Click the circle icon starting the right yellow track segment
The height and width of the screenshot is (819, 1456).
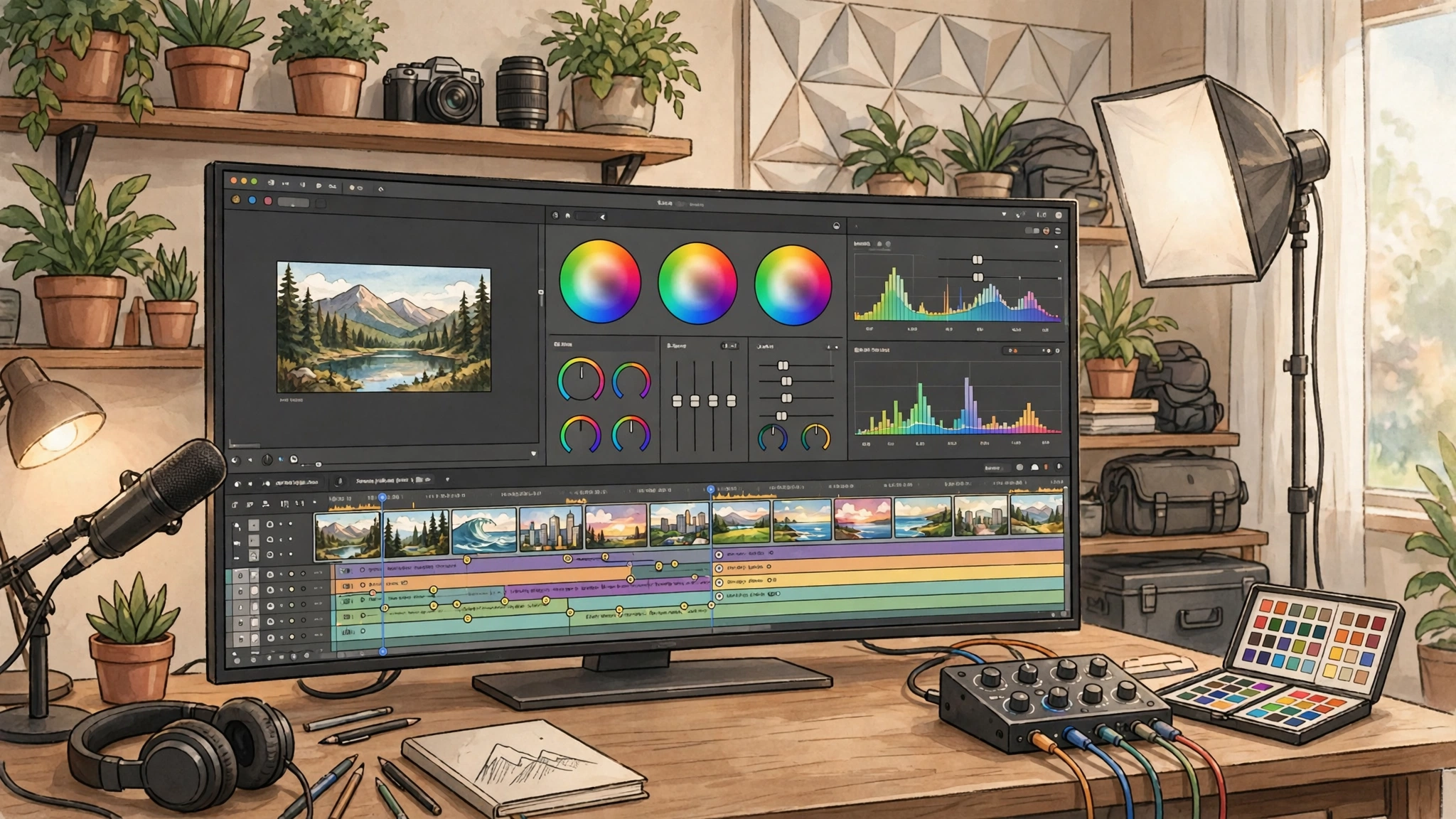click(719, 582)
